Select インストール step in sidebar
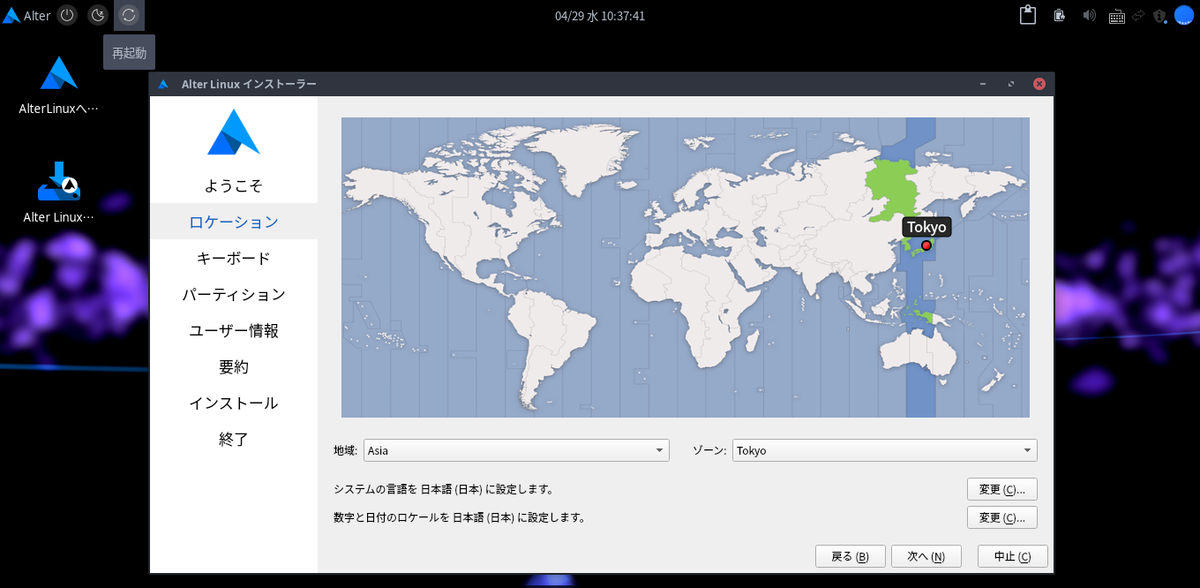This screenshot has height=588, width=1200. point(233,403)
